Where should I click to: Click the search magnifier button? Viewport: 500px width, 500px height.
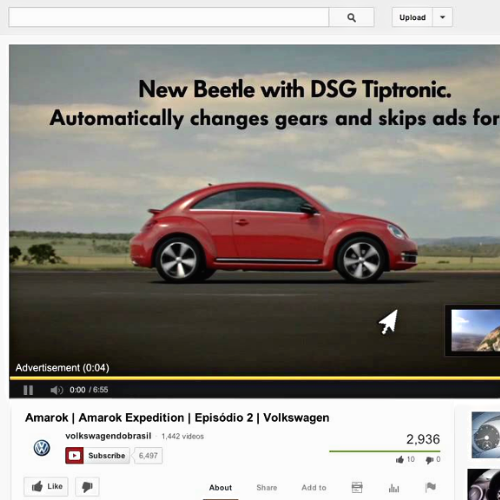point(351,17)
